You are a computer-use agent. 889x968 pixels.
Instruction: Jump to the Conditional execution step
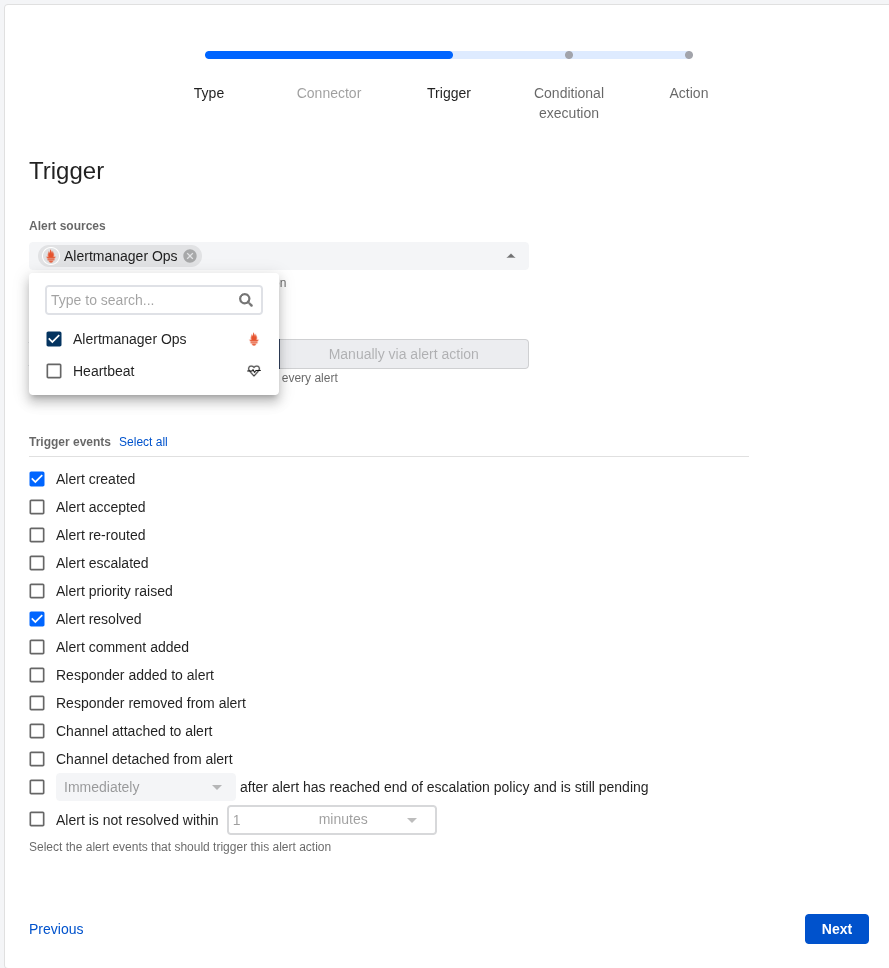coord(568,102)
